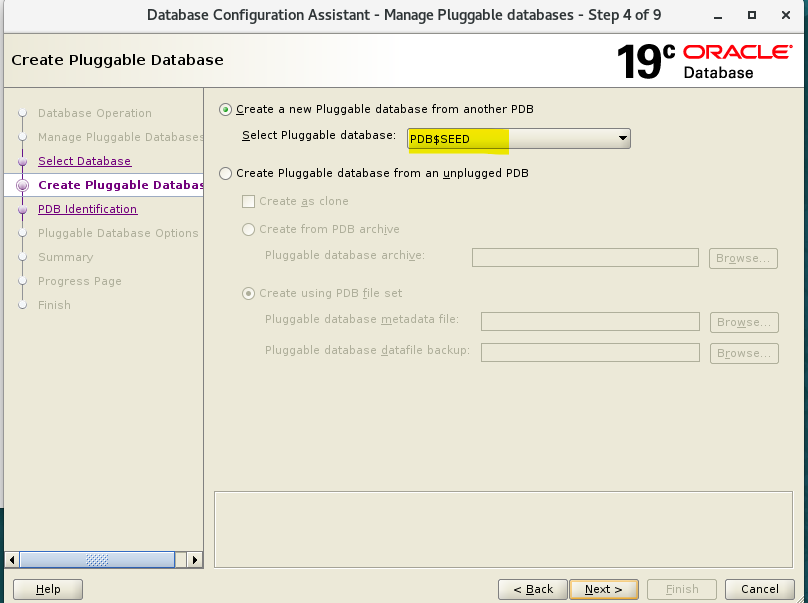
Task: Open the Select Pluggable database dropdown arrow
Action: pos(622,138)
